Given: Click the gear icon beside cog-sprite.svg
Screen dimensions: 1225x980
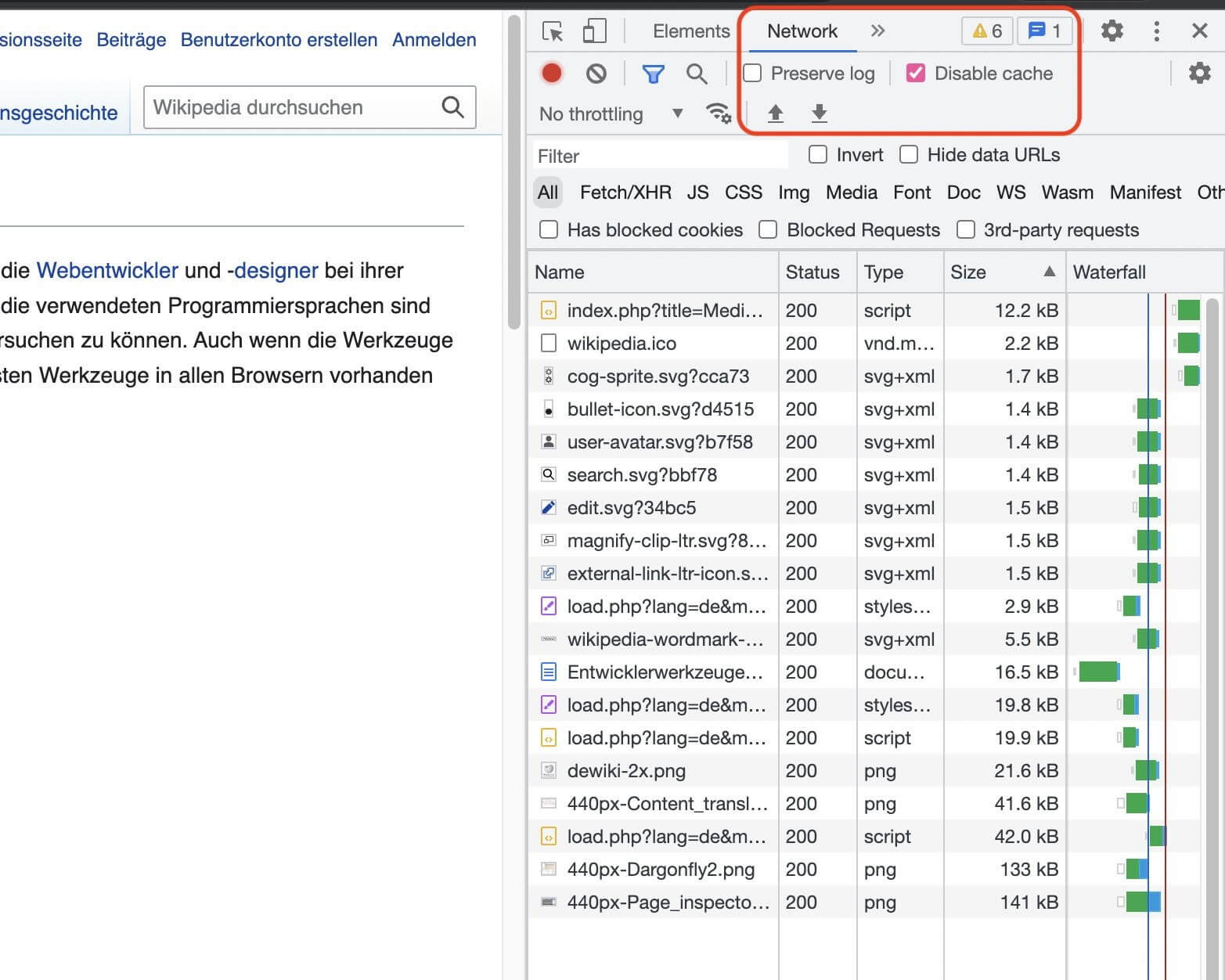Looking at the screenshot, I should [x=549, y=377].
